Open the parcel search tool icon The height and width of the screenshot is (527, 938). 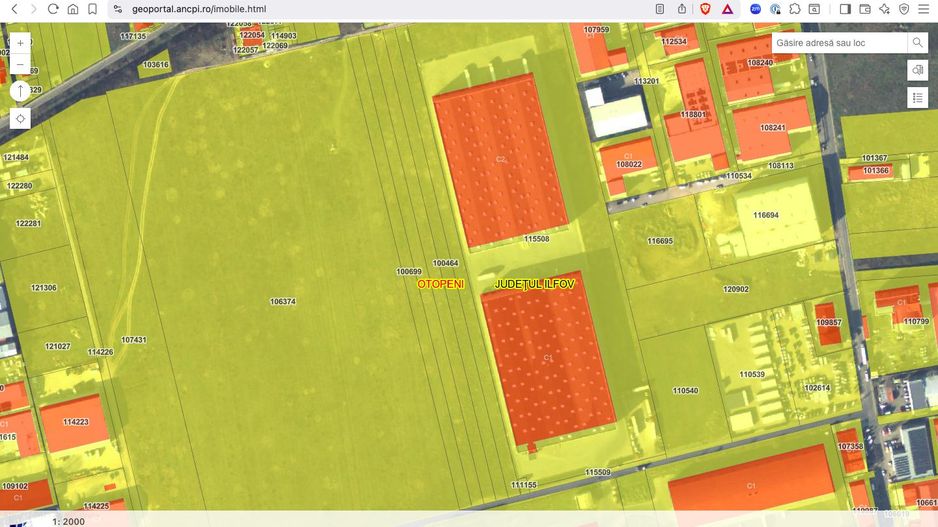(917, 70)
